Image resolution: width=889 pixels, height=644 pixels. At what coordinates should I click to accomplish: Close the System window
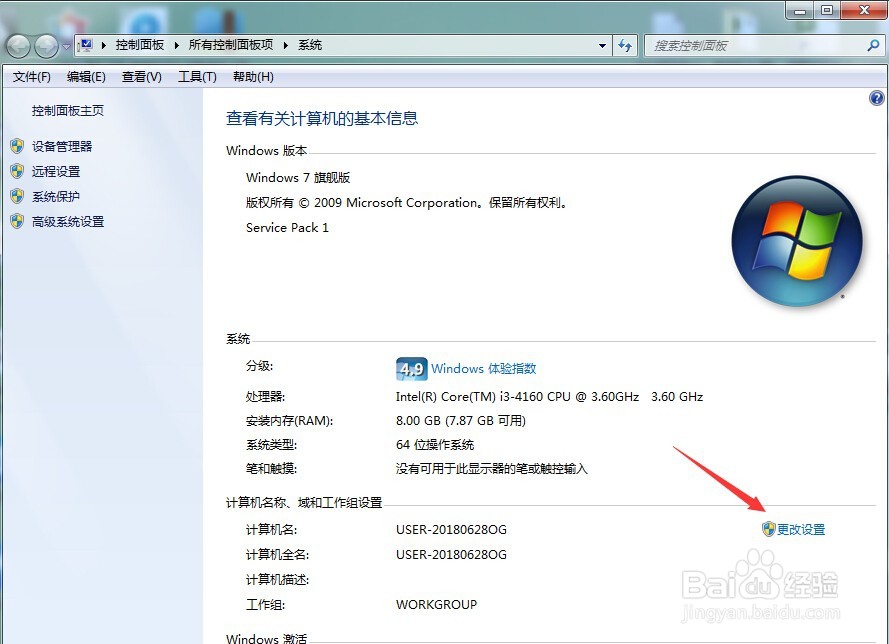(x=864, y=10)
